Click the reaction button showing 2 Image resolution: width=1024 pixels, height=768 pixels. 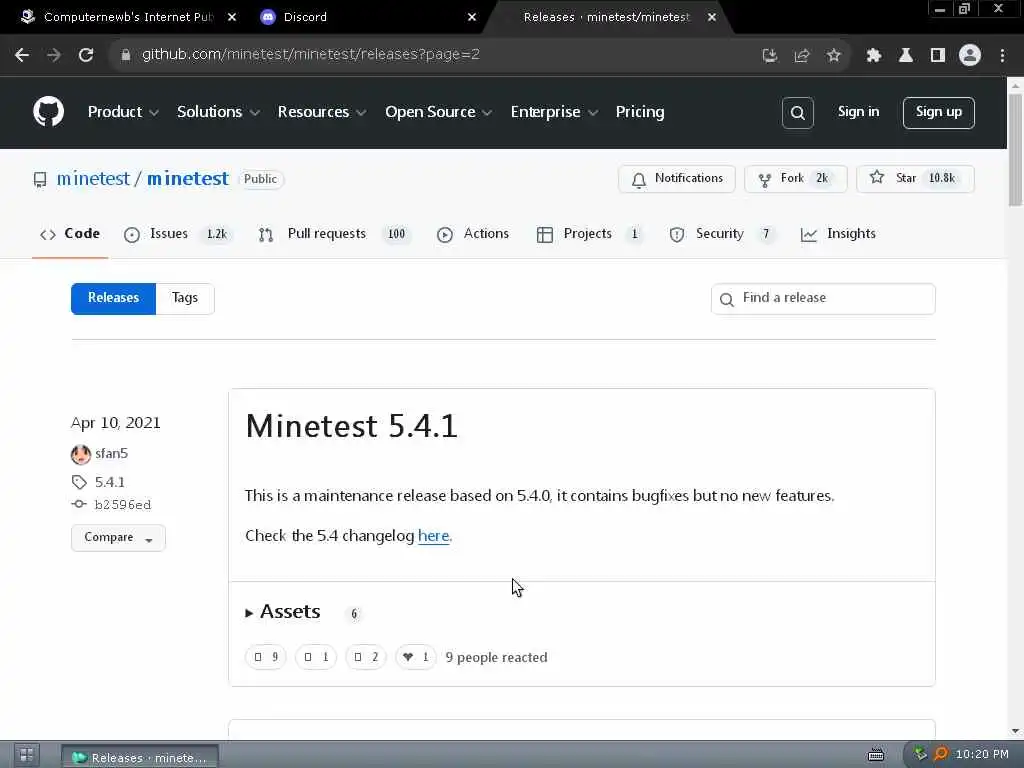coord(366,657)
